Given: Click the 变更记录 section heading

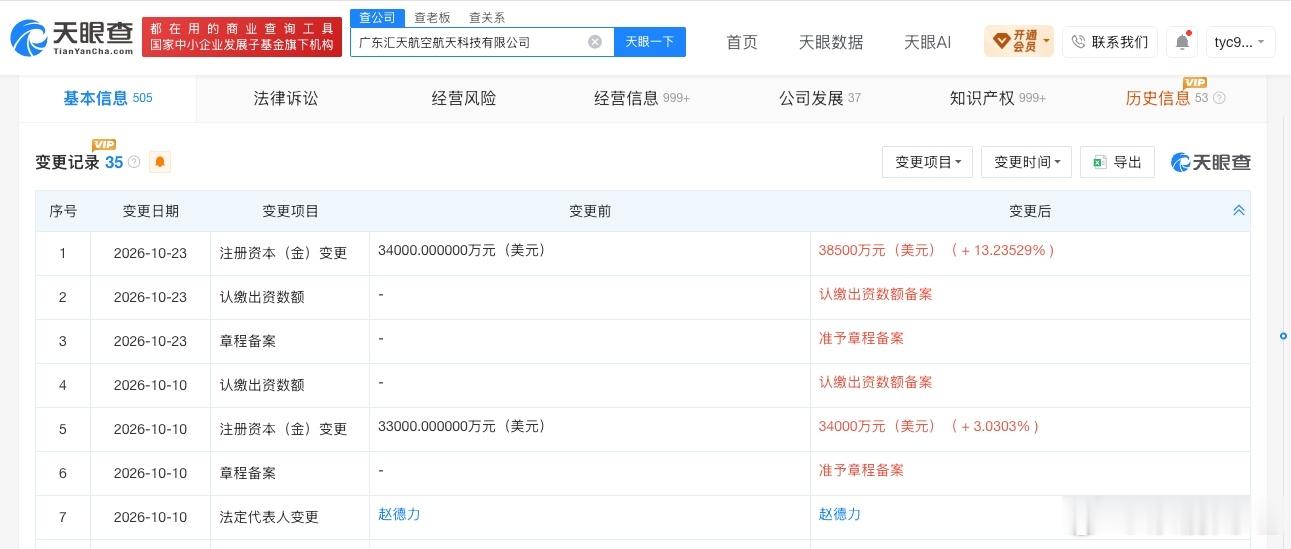Looking at the screenshot, I should (67, 162).
